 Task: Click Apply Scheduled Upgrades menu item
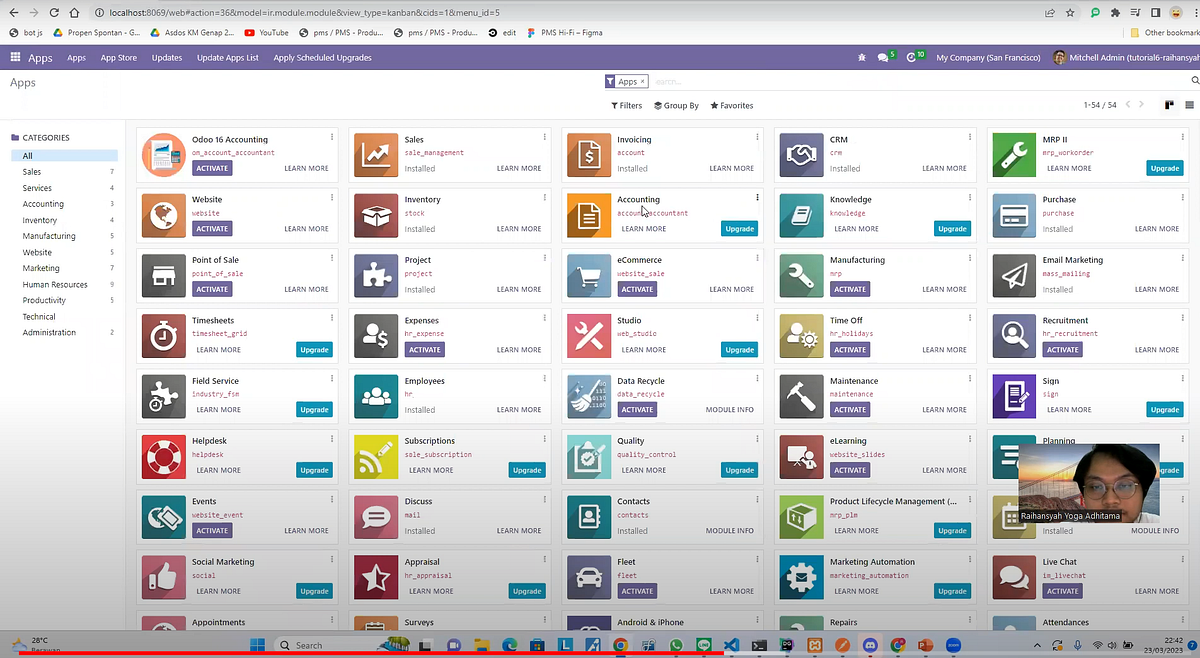(322, 58)
